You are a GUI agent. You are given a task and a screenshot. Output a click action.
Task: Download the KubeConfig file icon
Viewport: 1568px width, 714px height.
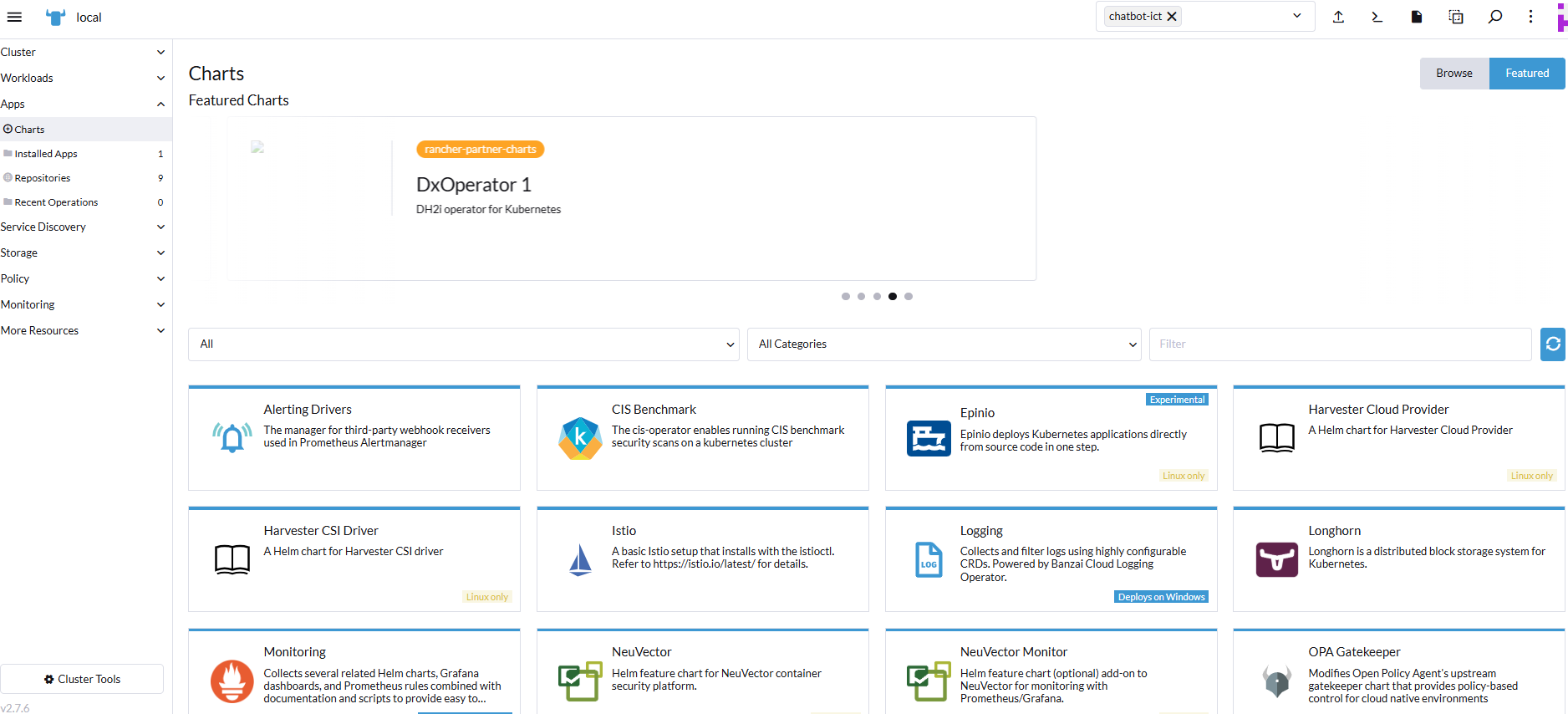pyautogui.click(x=1417, y=17)
